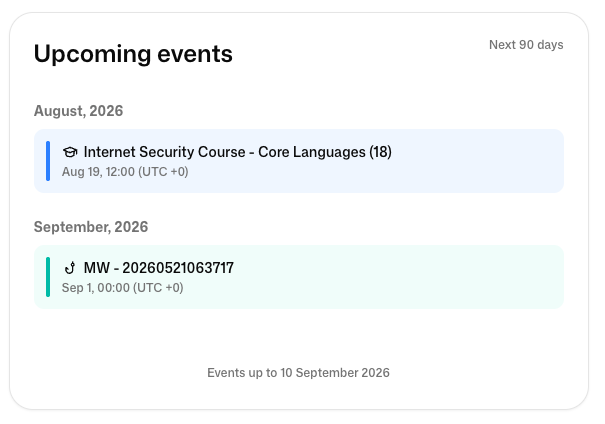Select the Sep 1, 00:00 date text

(96, 288)
